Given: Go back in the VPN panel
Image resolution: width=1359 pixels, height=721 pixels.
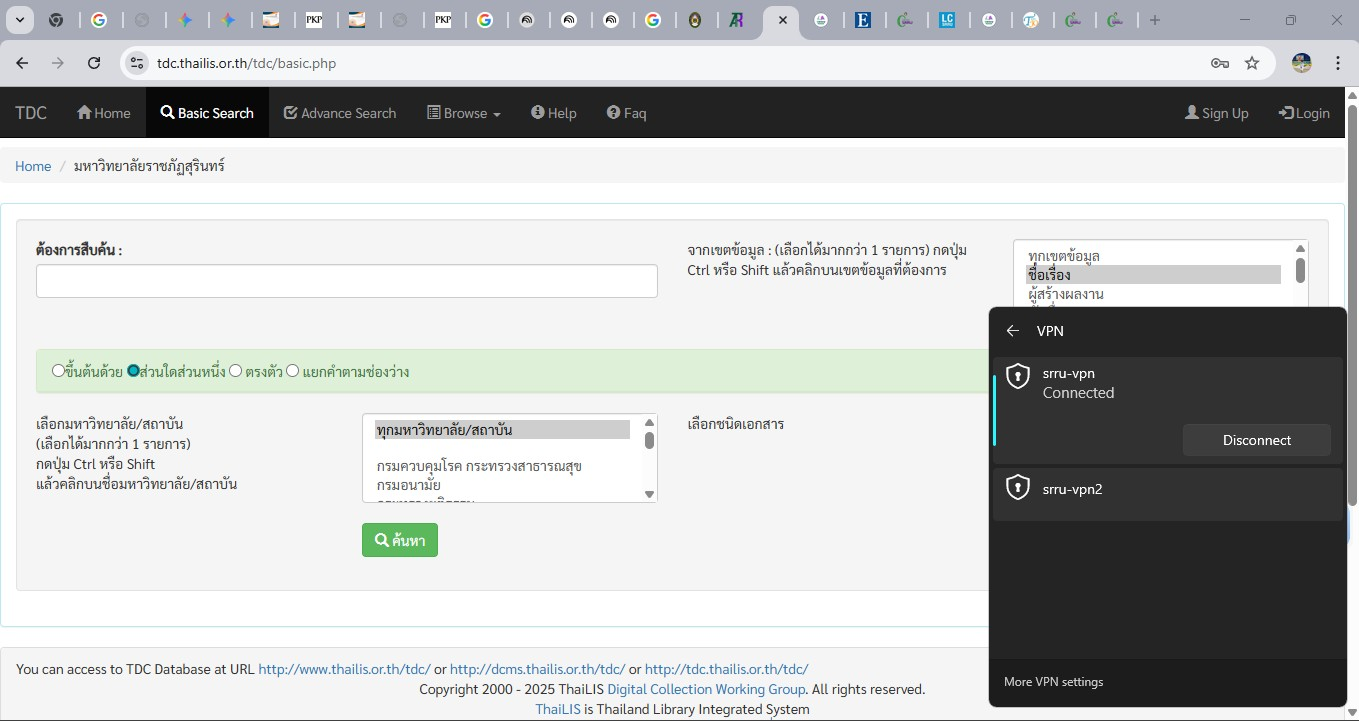Looking at the screenshot, I should pyautogui.click(x=1013, y=331).
